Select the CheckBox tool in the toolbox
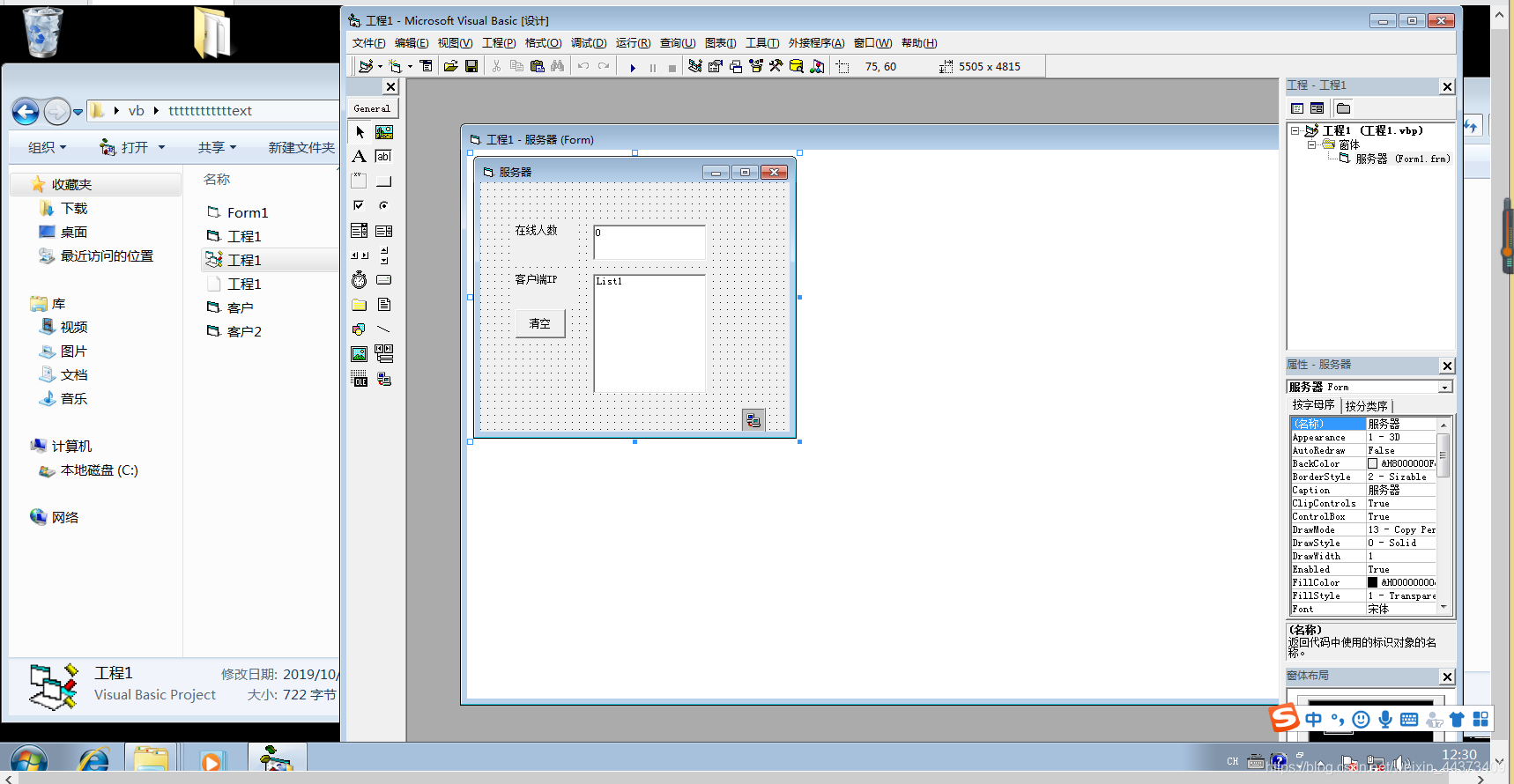Screen dimensions: 1514x784 tap(360, 206)
